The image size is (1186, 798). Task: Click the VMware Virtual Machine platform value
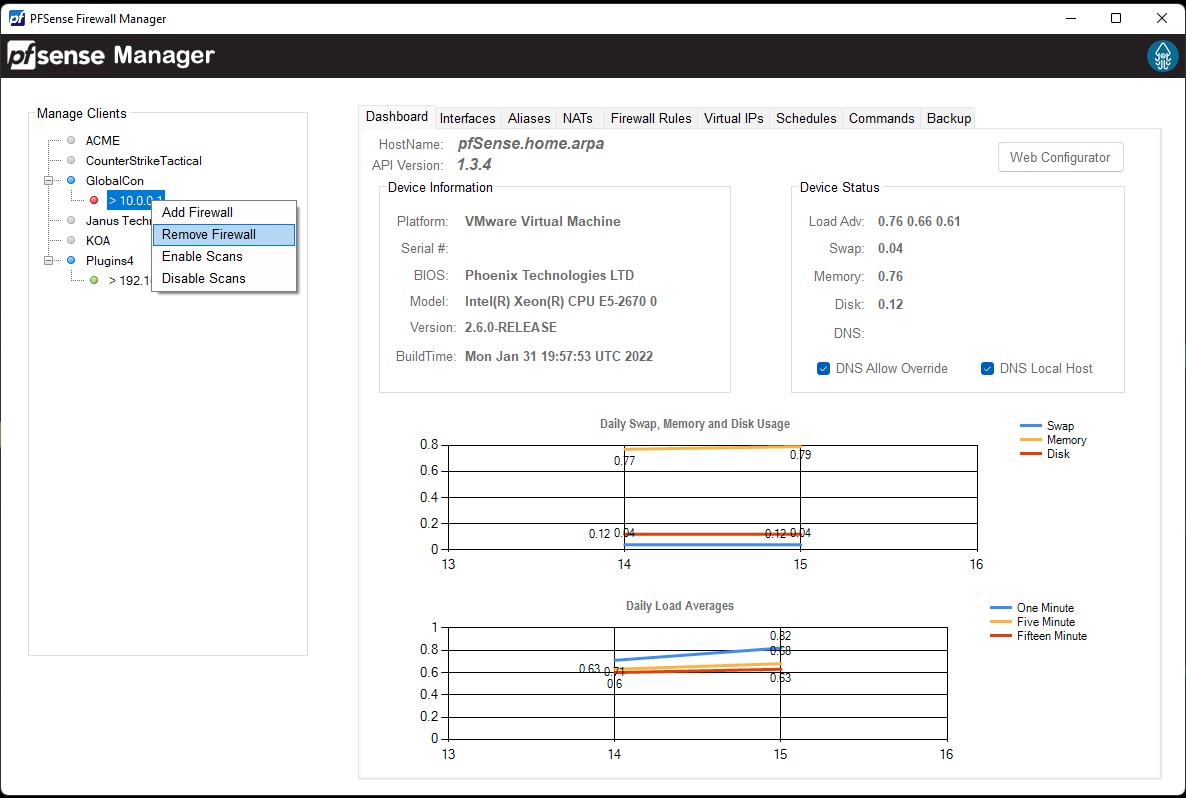pyautogui.click(x=542, y=222)
